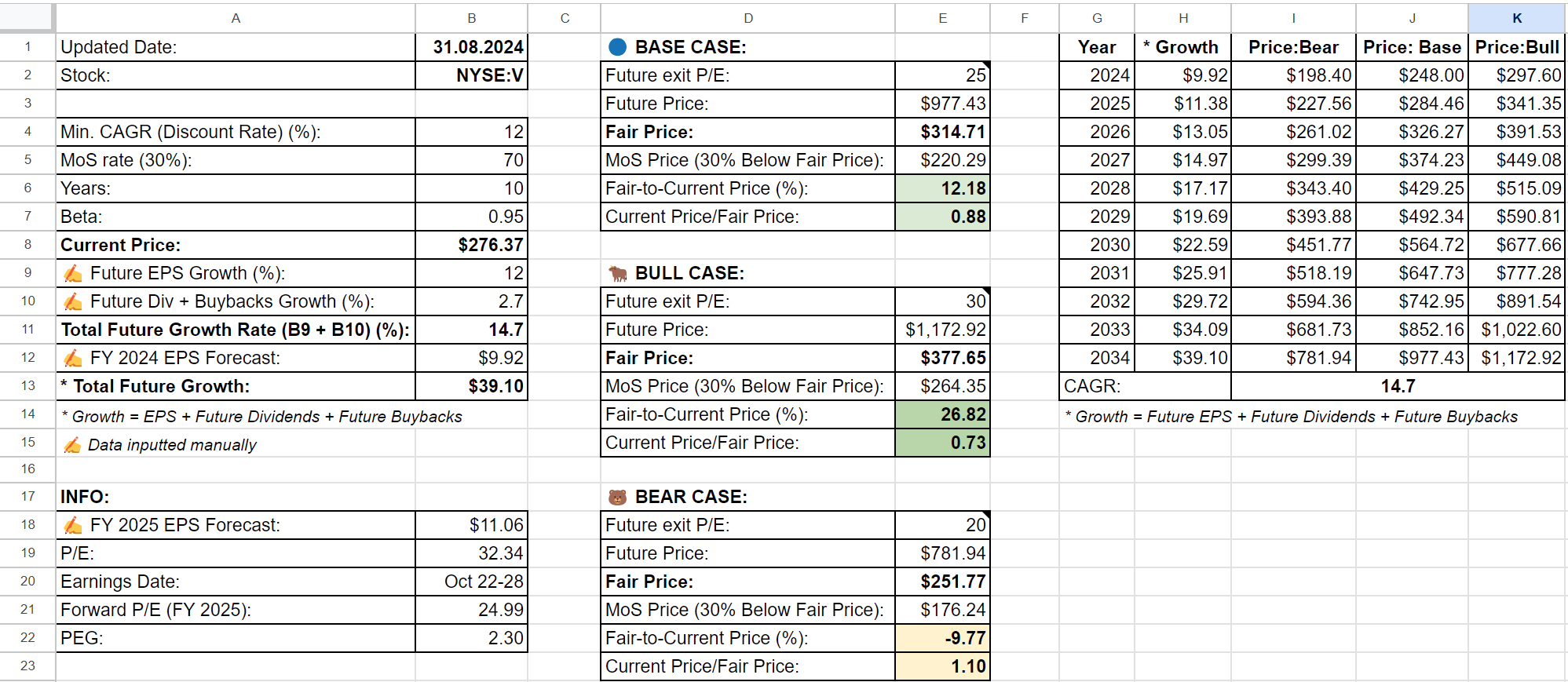This screenshot has height=682, width=1568.
Task: Select 2027 growth value $14.97
Action: [x=1183, y=160]
